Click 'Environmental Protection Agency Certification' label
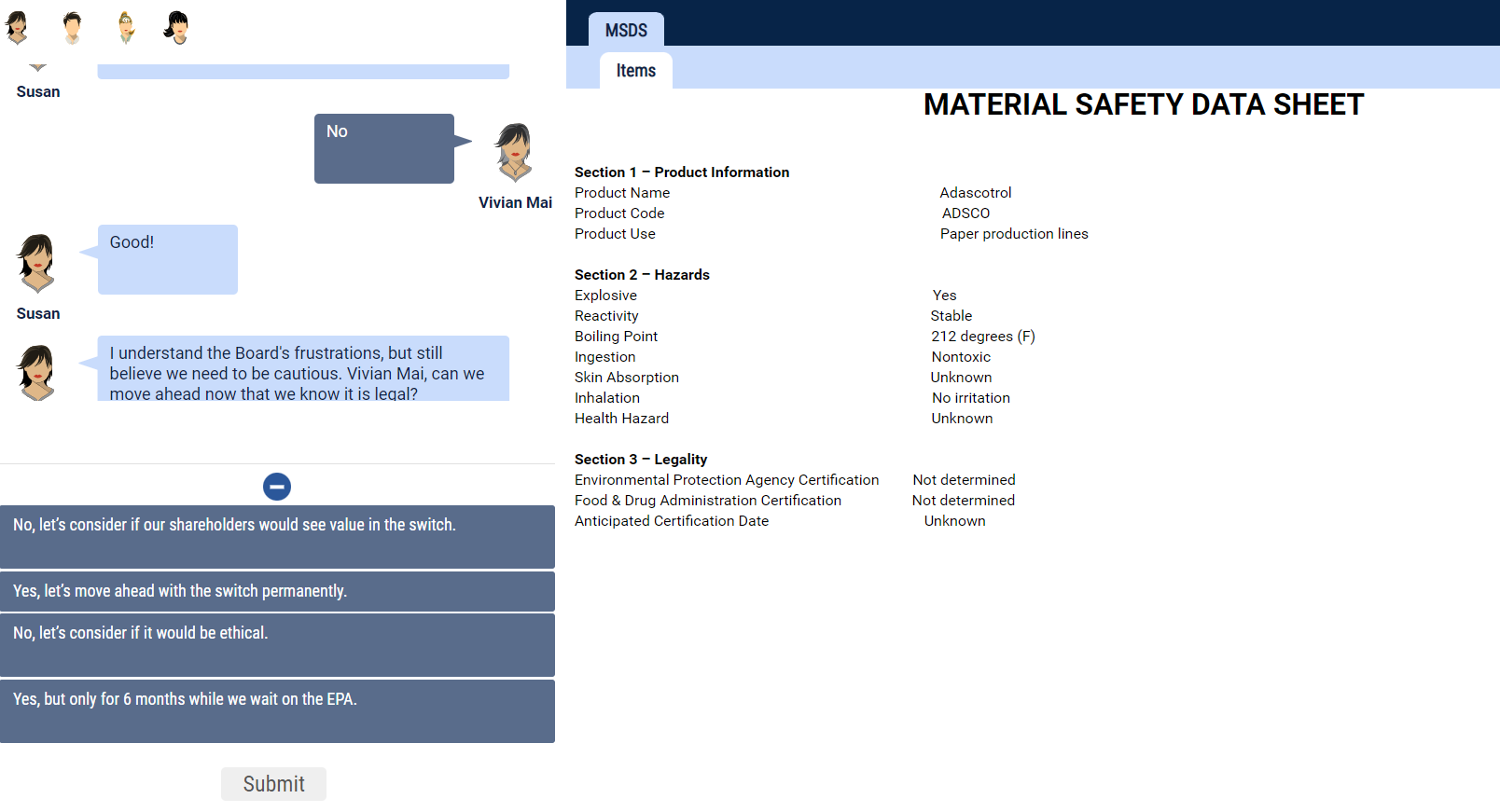 [x=727, y=480]
